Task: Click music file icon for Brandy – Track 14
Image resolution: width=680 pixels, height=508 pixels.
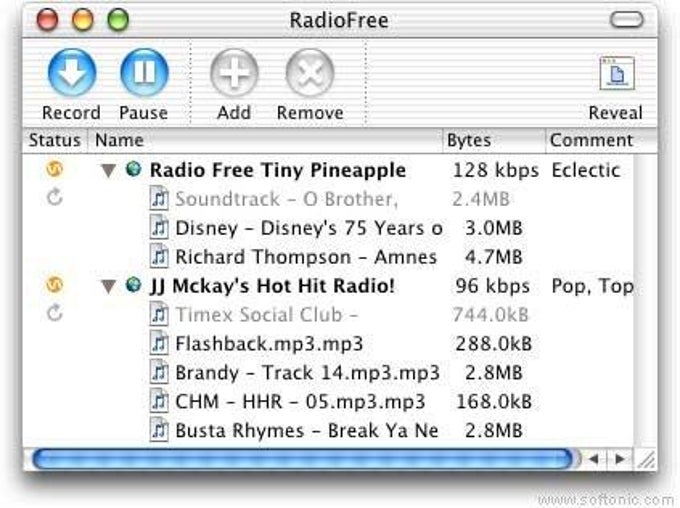Action: tap(159, 372)
